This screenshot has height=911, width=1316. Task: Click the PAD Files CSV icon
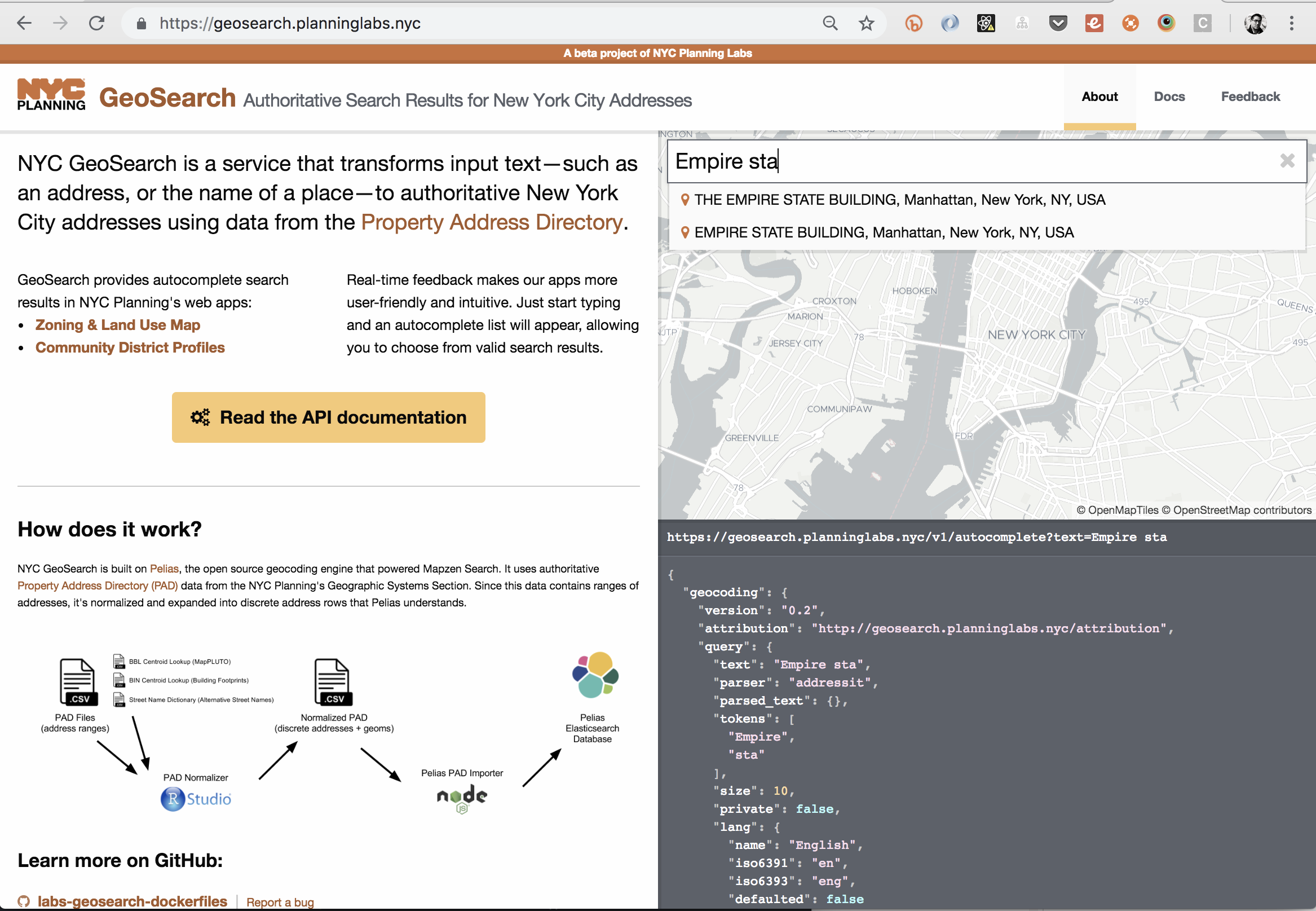[x=78, y=682]
